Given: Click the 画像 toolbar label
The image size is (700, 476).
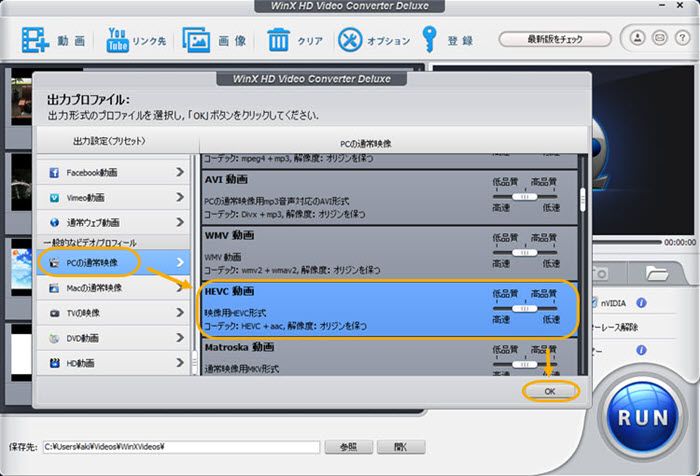Looking at the screenshot, I should coord(232,41).
